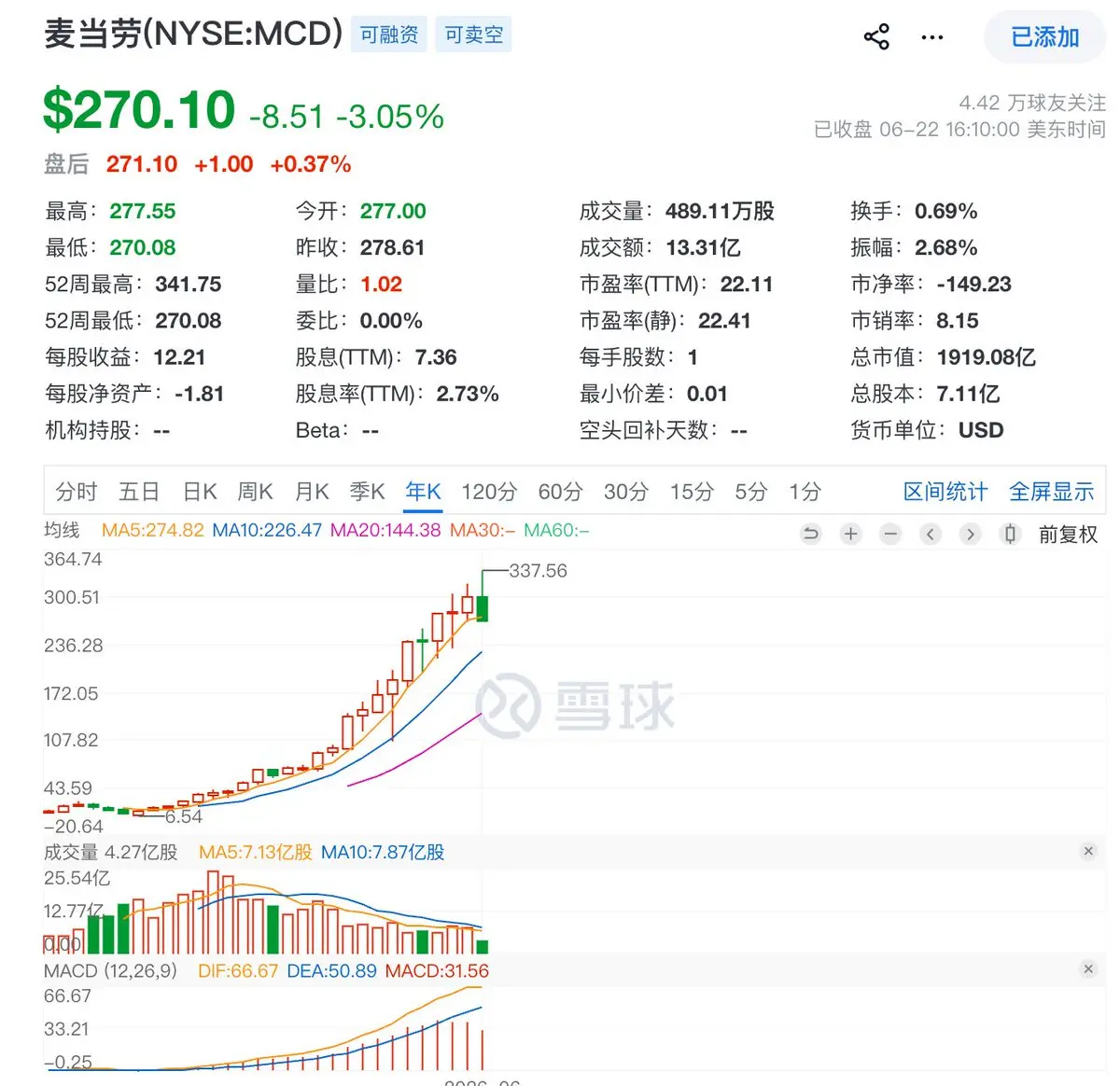Click the volume MA5:7.13亿股 label

256,852
